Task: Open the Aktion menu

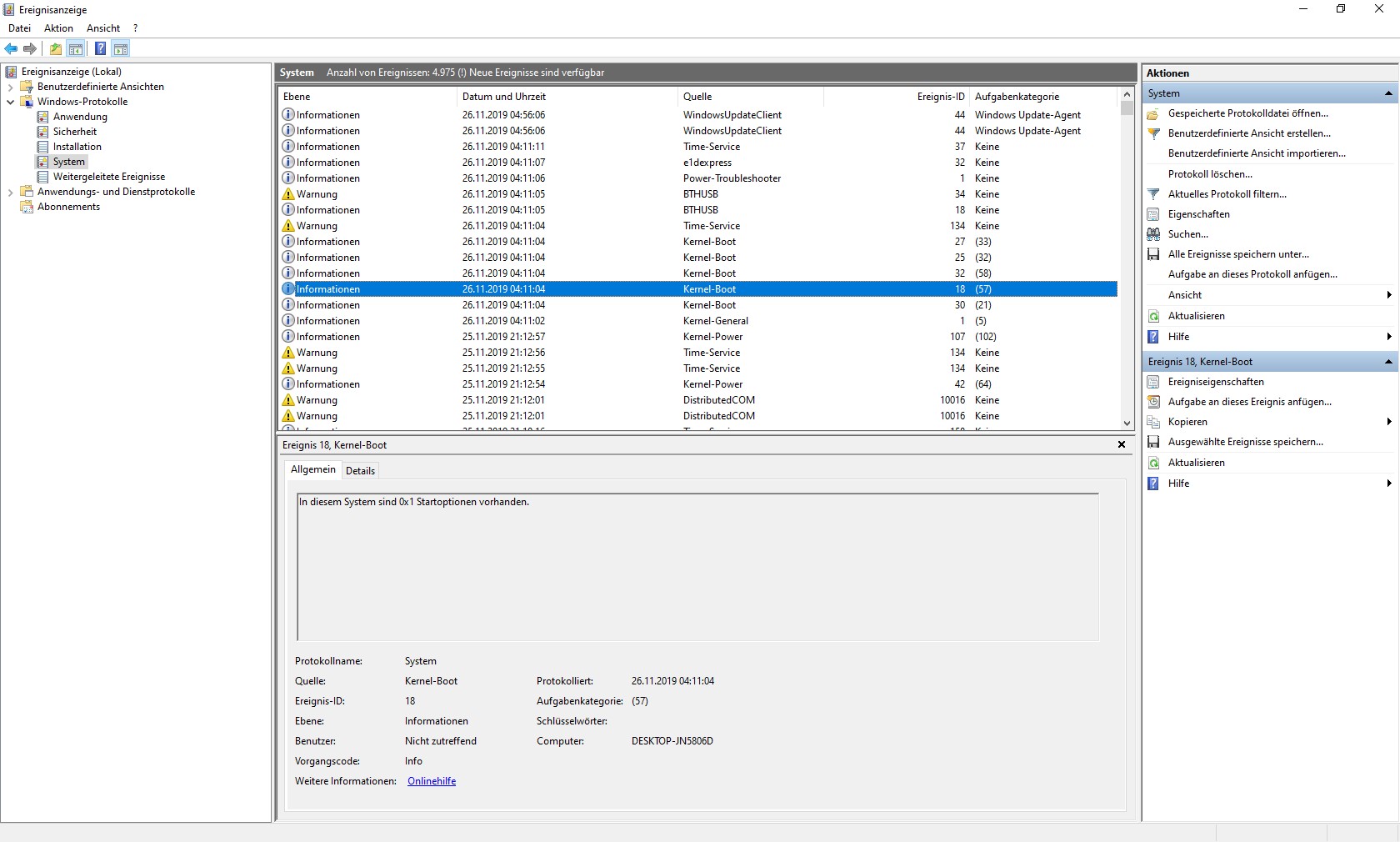Action: [x=58, y=28]
